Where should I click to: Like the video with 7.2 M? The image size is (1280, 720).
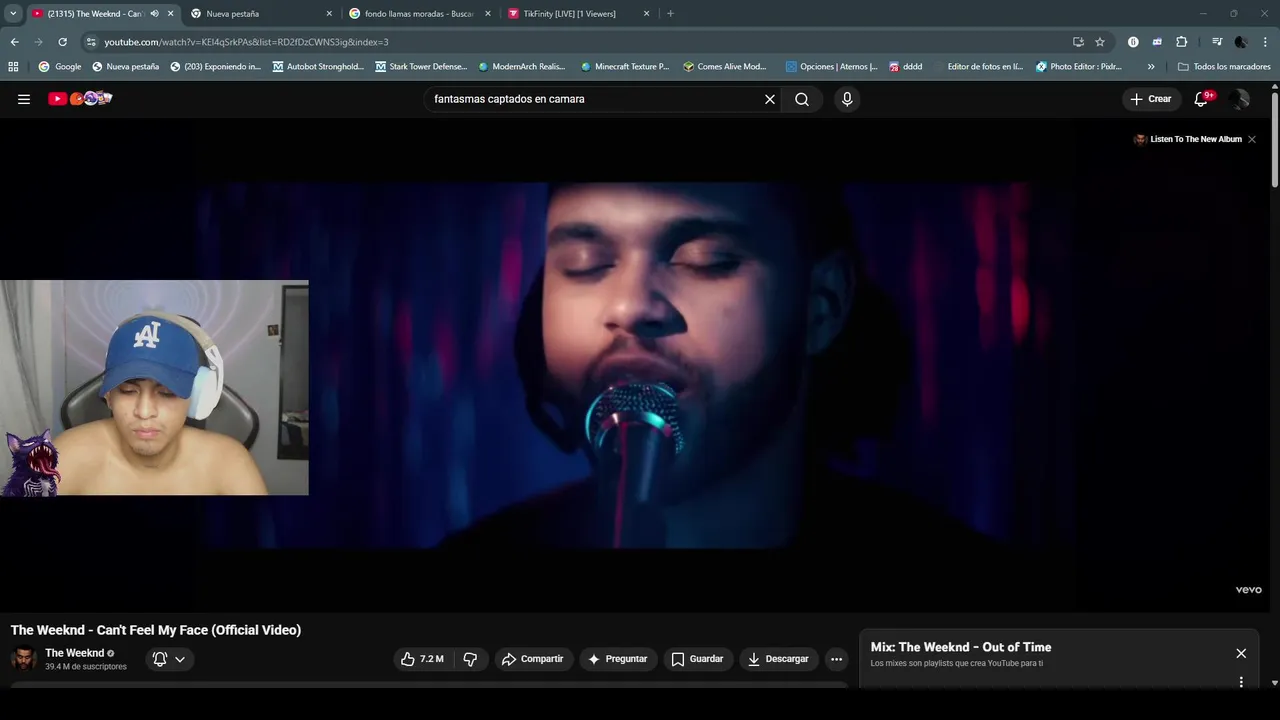click(x=422, y=659)
